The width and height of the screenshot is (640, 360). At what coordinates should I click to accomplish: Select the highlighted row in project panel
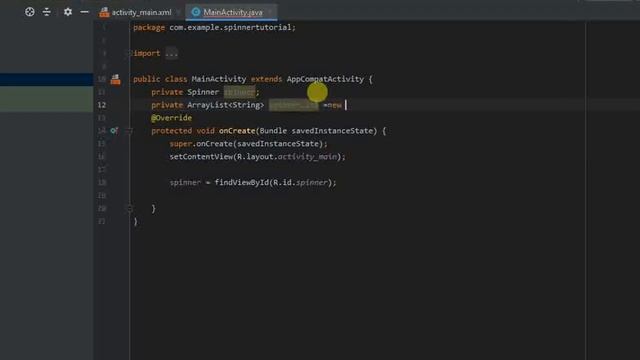tap(47, 79)
